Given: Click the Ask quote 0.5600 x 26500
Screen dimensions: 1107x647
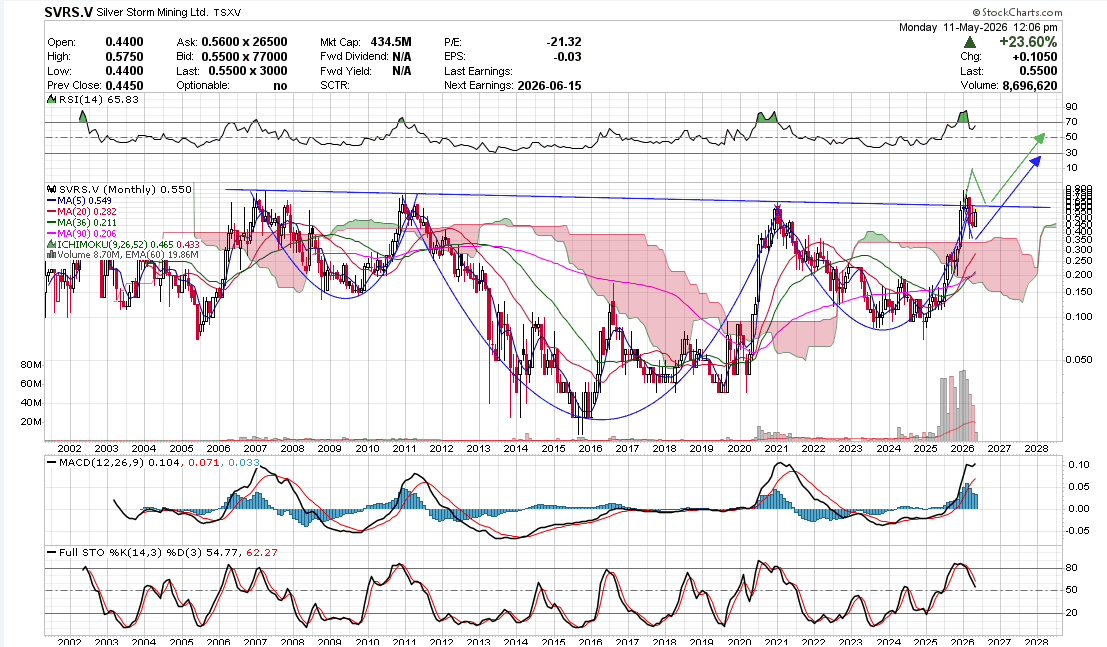Looking at the screenshot, I should coord(244,42).
